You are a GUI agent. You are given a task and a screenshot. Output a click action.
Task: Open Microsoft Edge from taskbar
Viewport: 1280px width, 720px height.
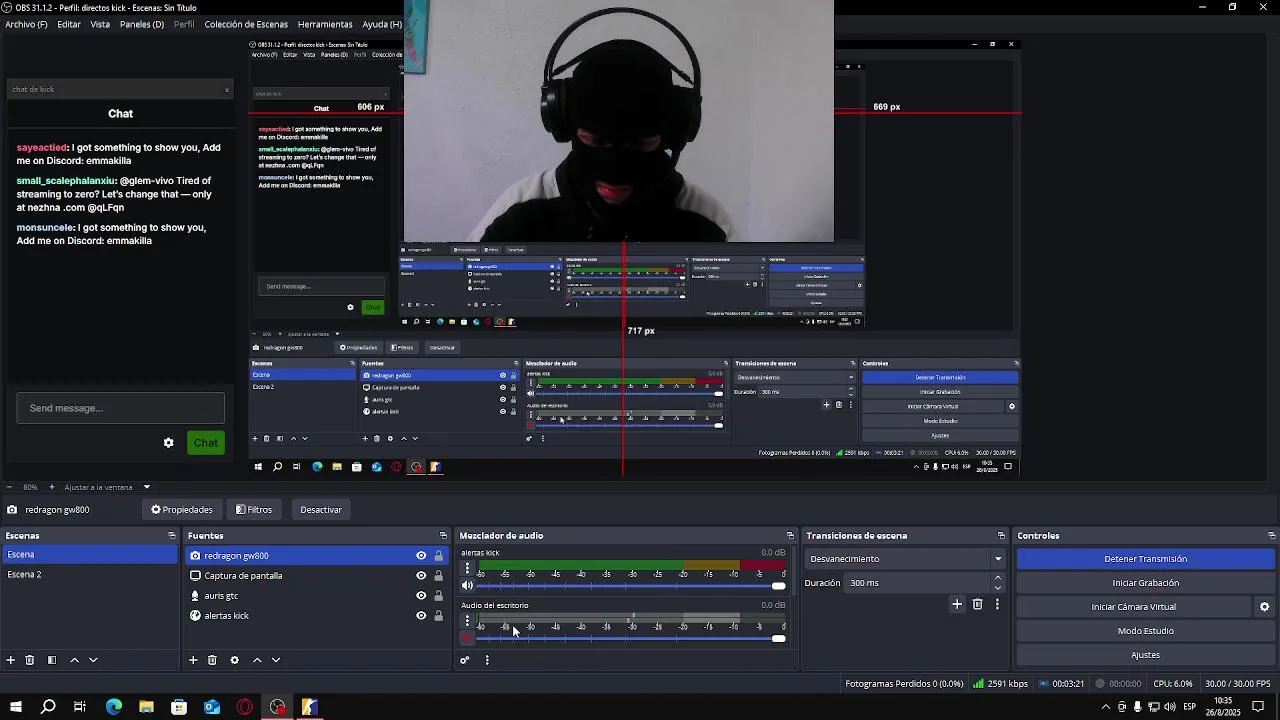pos(113,707)
